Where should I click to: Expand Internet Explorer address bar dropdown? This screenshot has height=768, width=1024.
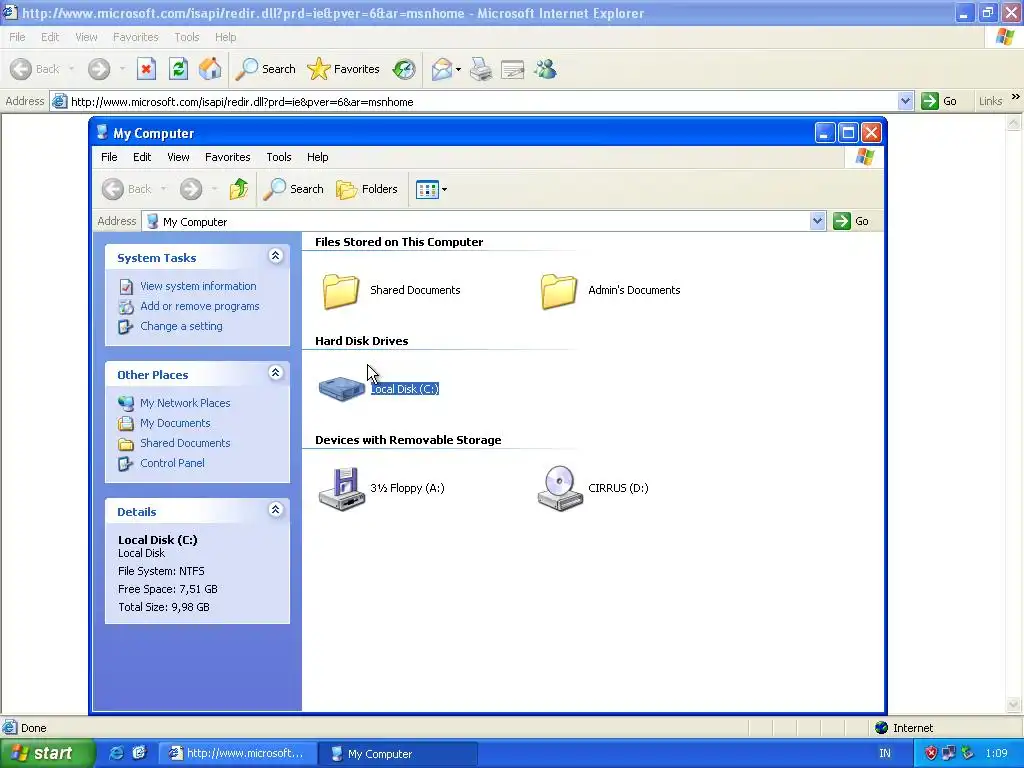pyautogui.click(x=905, y=101)
